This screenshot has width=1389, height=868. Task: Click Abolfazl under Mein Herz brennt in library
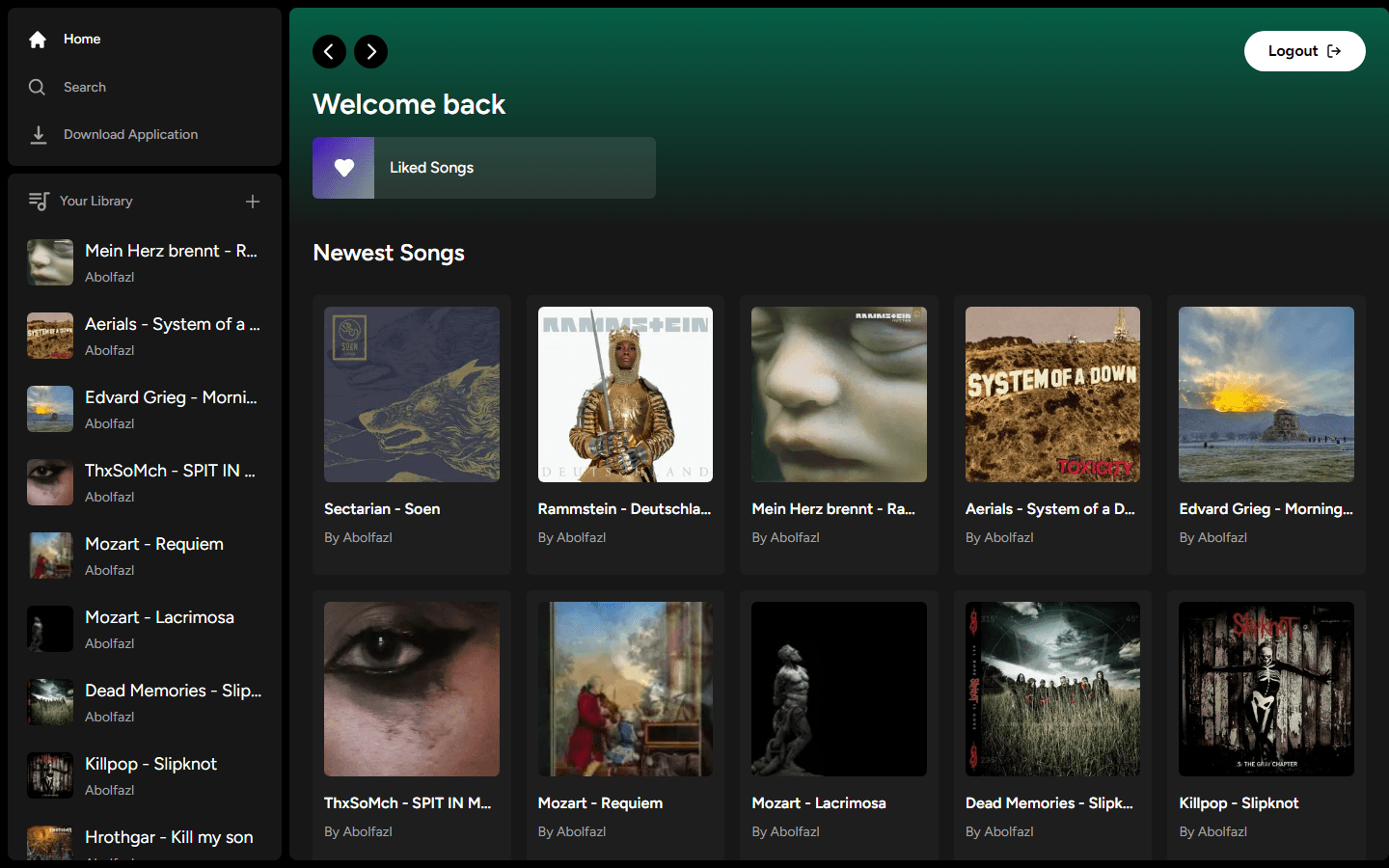coord(110,278)
